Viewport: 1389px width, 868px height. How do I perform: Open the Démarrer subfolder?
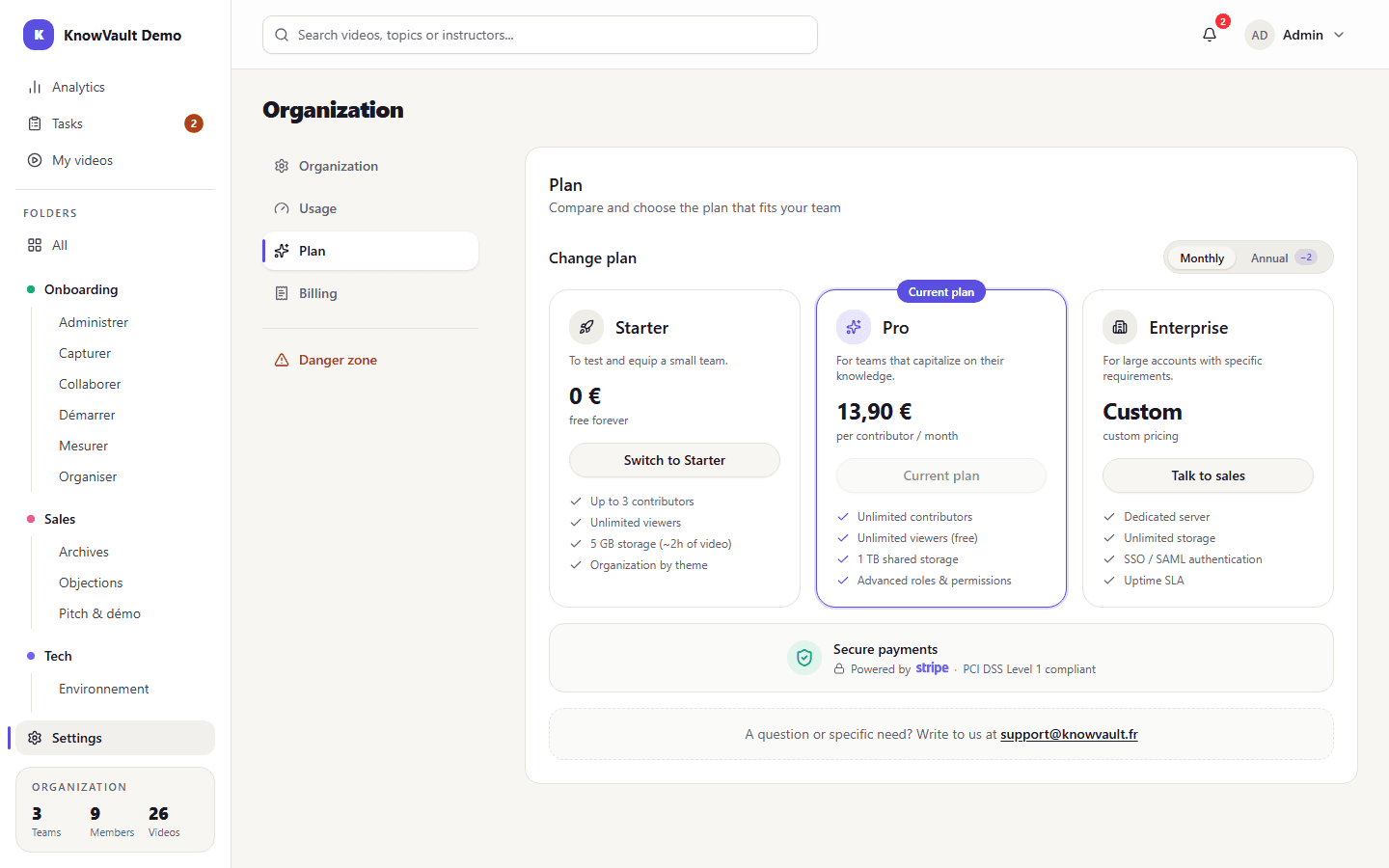87,415
